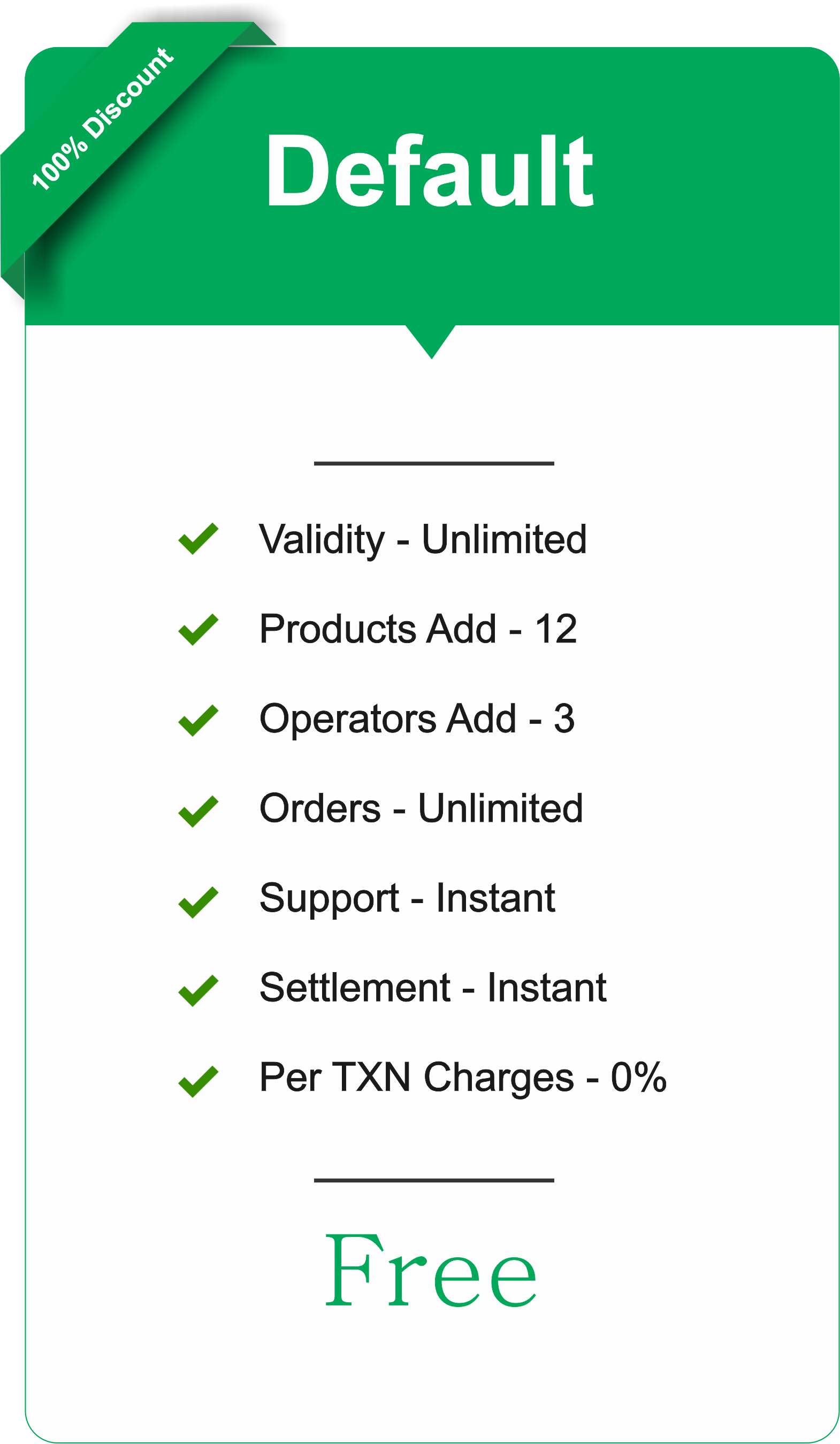Click the checkmark next to Validity - Unlimited

click(x=198, y=539)
